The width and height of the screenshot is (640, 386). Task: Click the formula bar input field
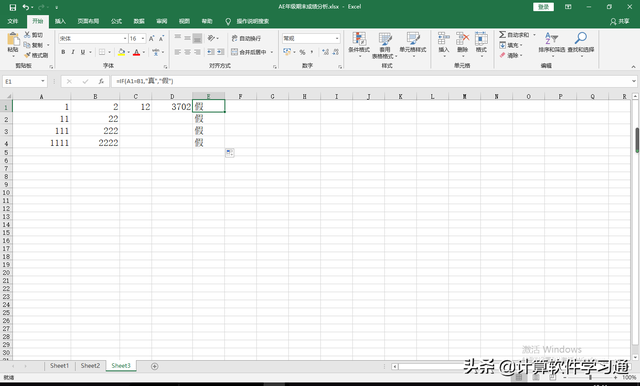click(x=371, y=81)
